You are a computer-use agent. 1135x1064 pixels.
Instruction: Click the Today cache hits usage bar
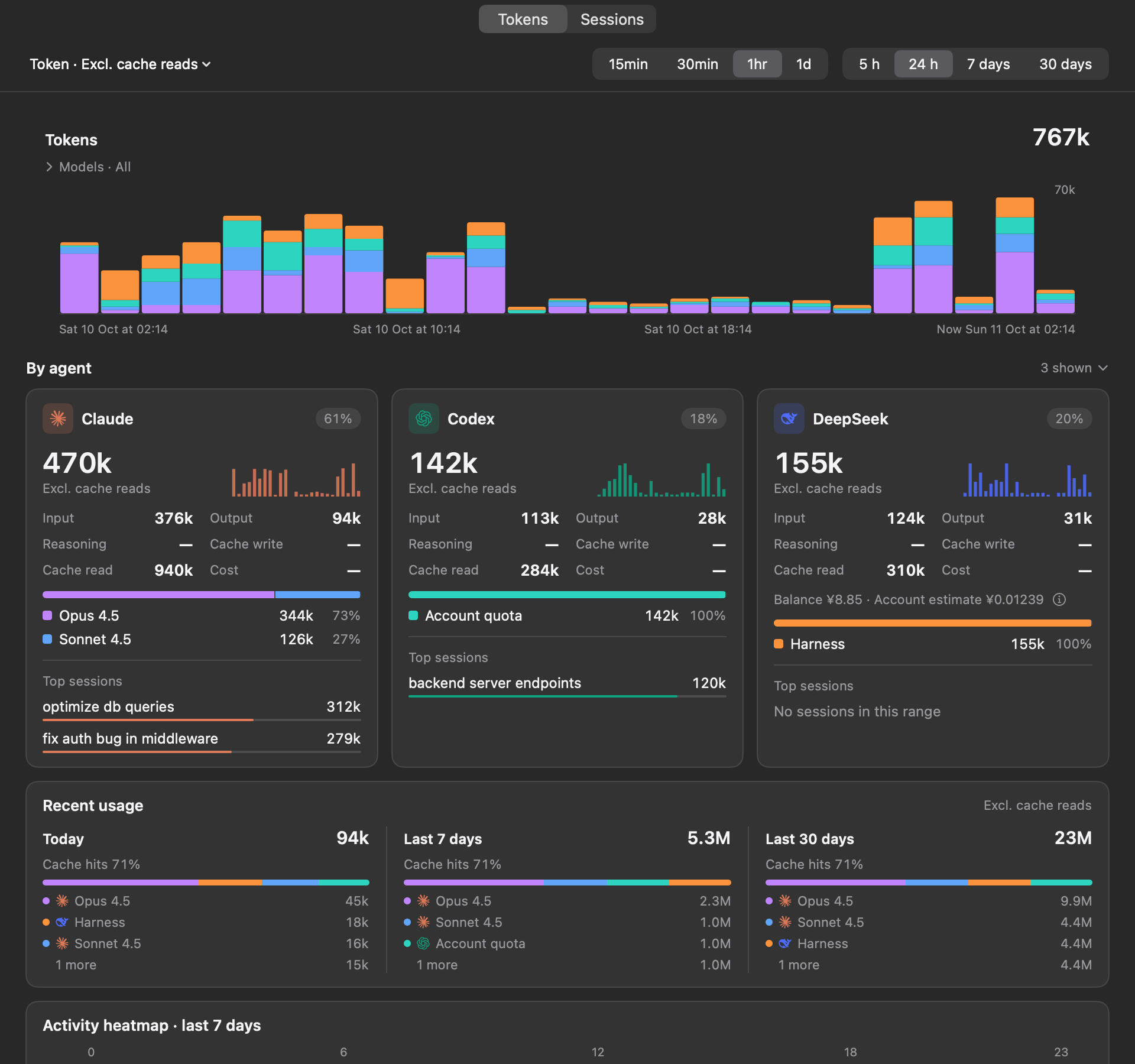pos(206,883)
